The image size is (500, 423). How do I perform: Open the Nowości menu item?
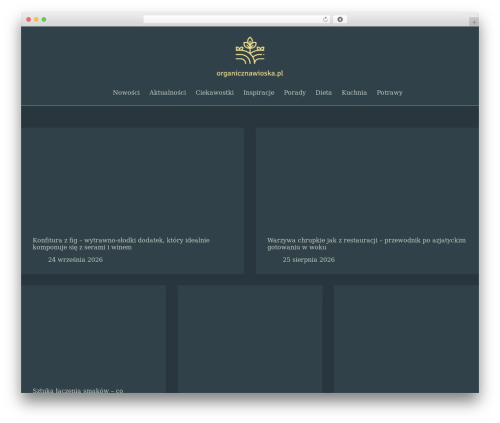(x=126, y=92)
